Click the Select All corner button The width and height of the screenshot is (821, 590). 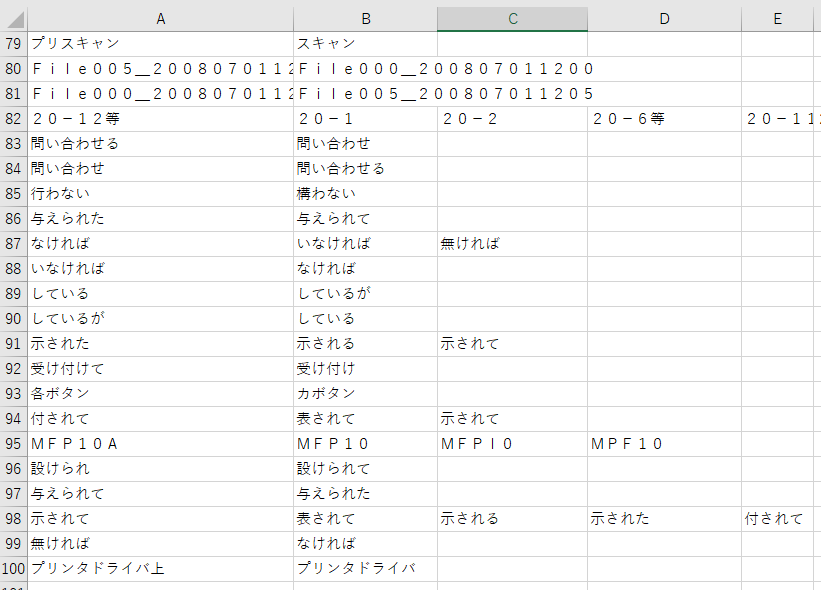tap(14, 18)
